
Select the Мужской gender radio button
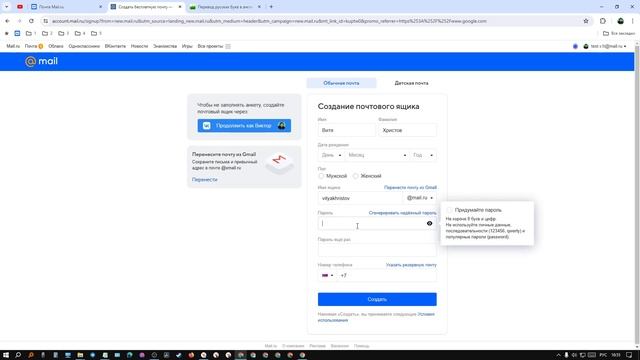coord(321,176)
